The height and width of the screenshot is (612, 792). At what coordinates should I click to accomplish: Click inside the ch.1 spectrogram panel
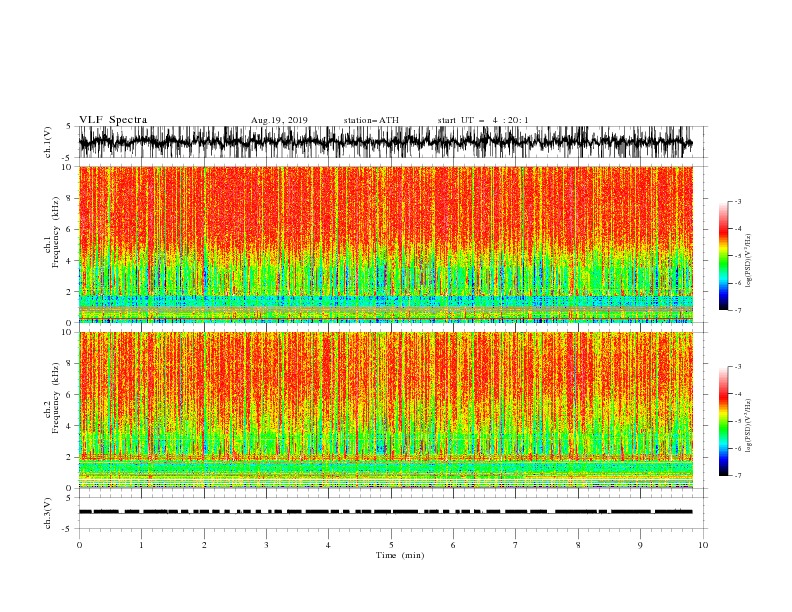coord(385,244)
